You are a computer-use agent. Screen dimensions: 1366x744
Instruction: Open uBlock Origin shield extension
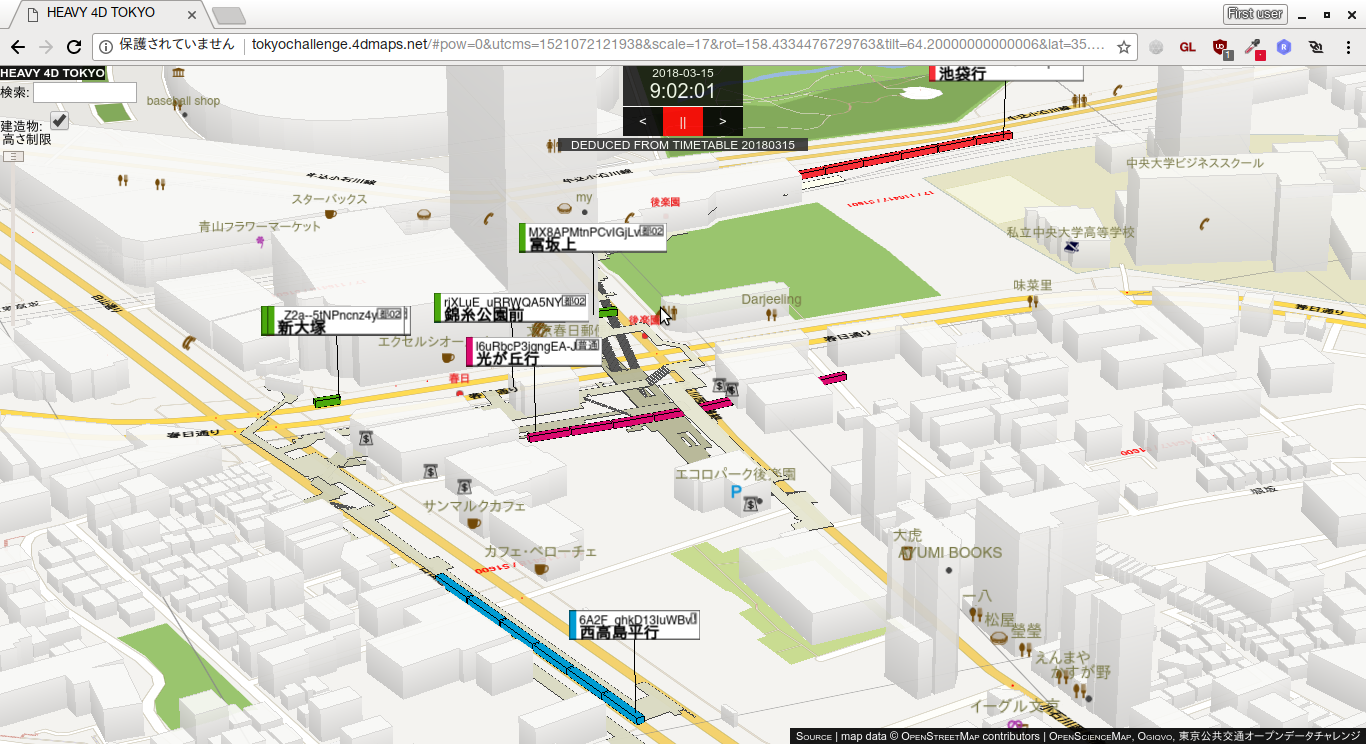click(x=1221, y=47)
